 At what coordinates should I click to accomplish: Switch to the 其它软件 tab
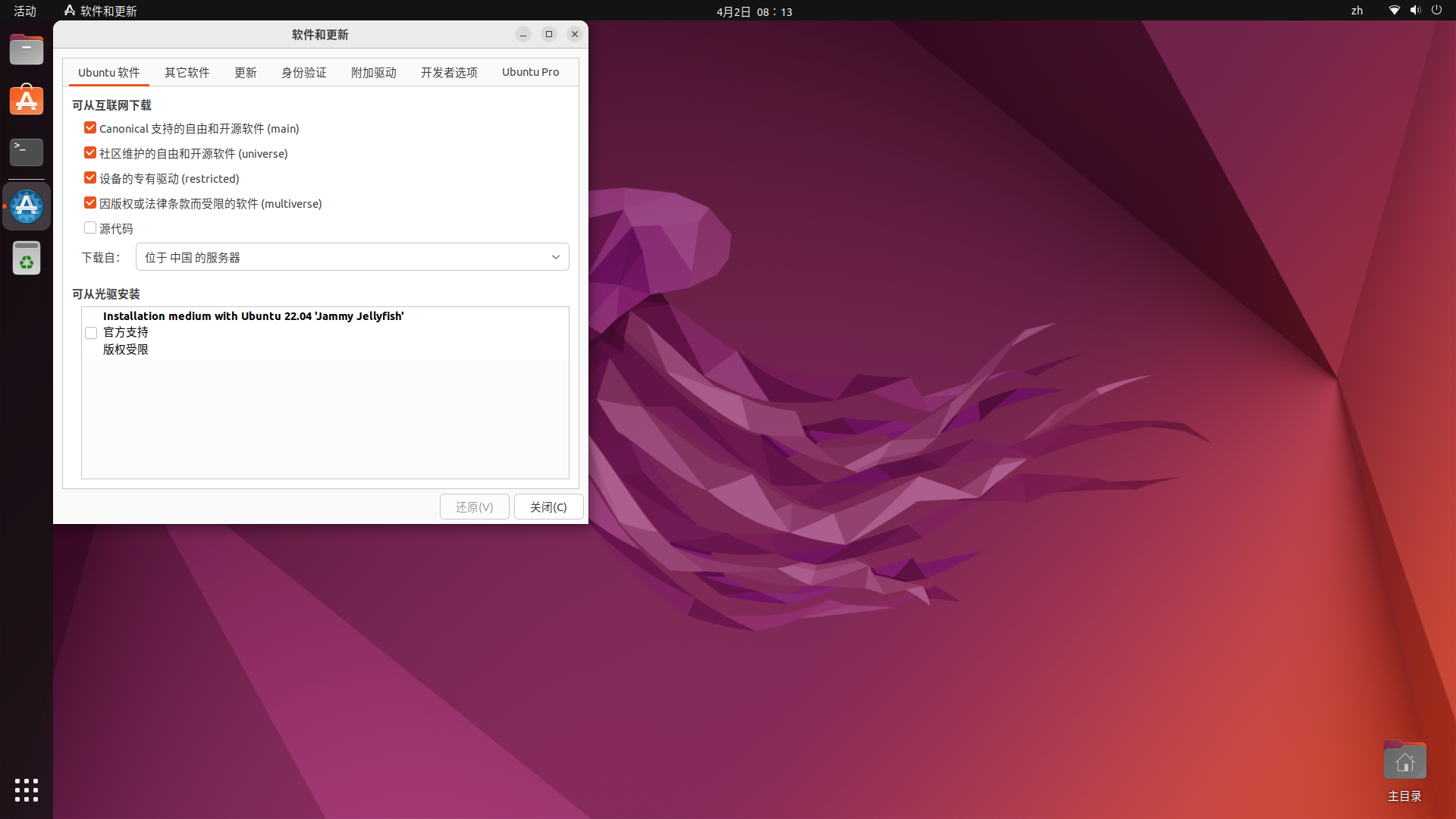tap(187, 73)
